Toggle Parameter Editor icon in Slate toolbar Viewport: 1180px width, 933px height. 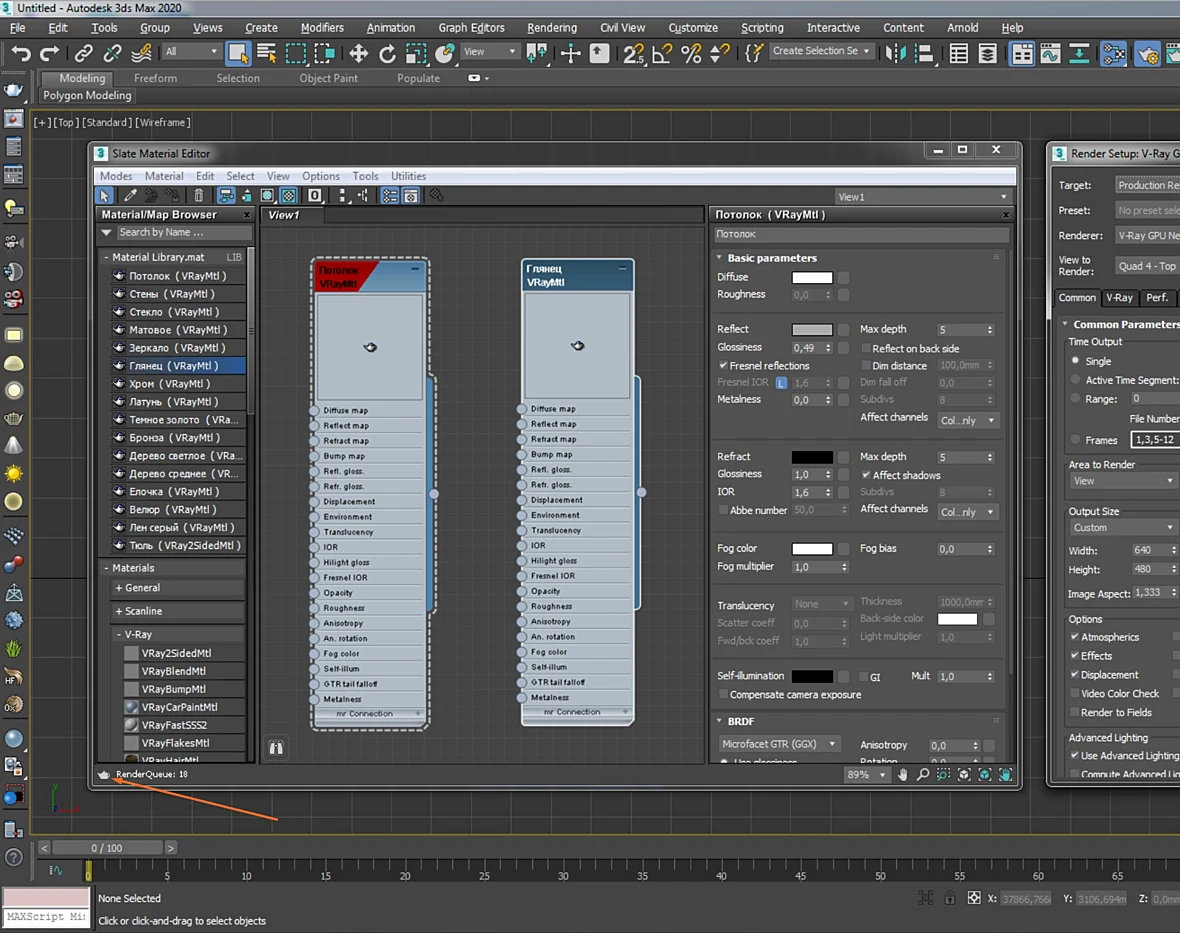tap(411, 196)
